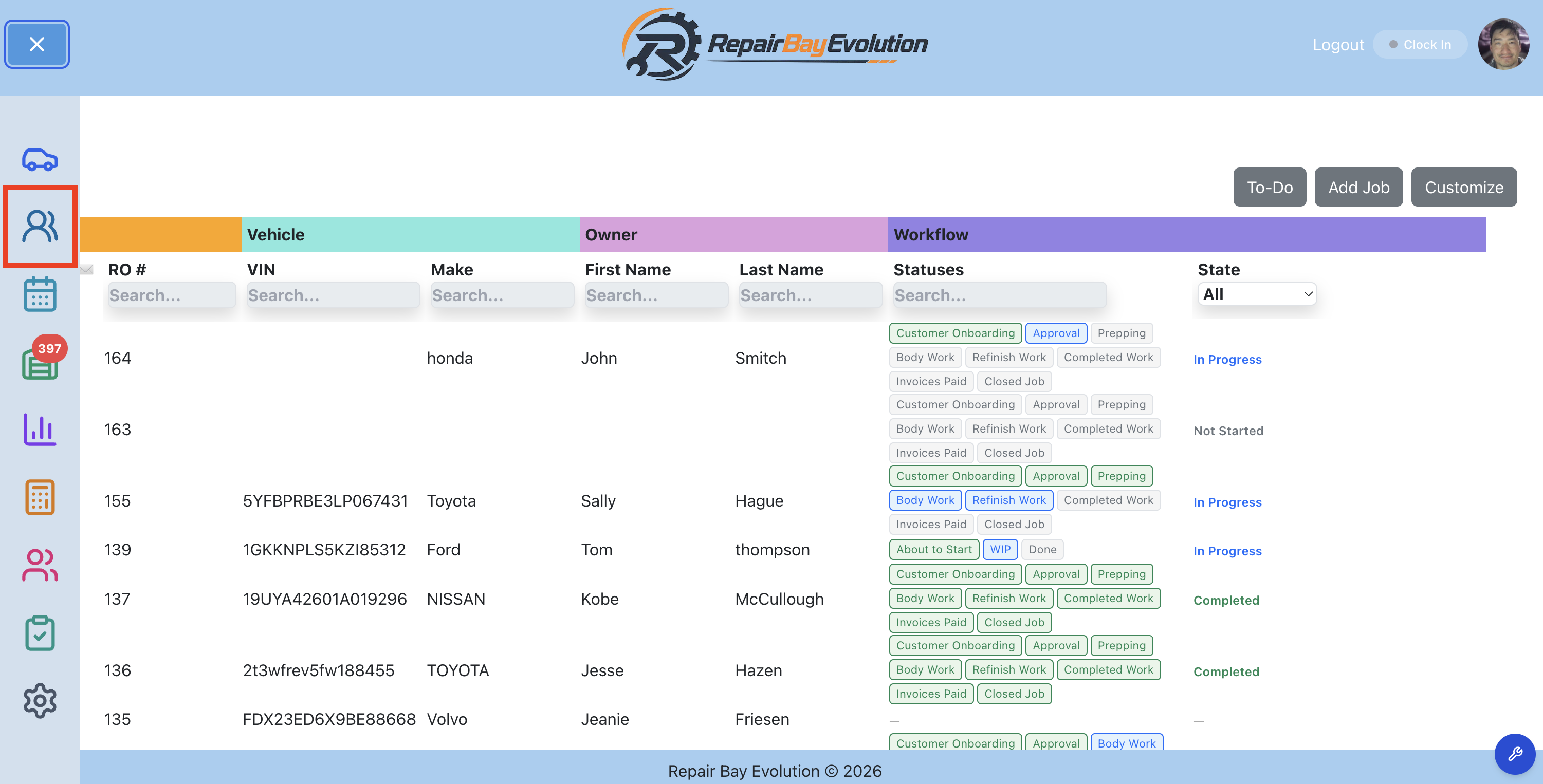Click the Workflow column group header

pos(1187,235)
